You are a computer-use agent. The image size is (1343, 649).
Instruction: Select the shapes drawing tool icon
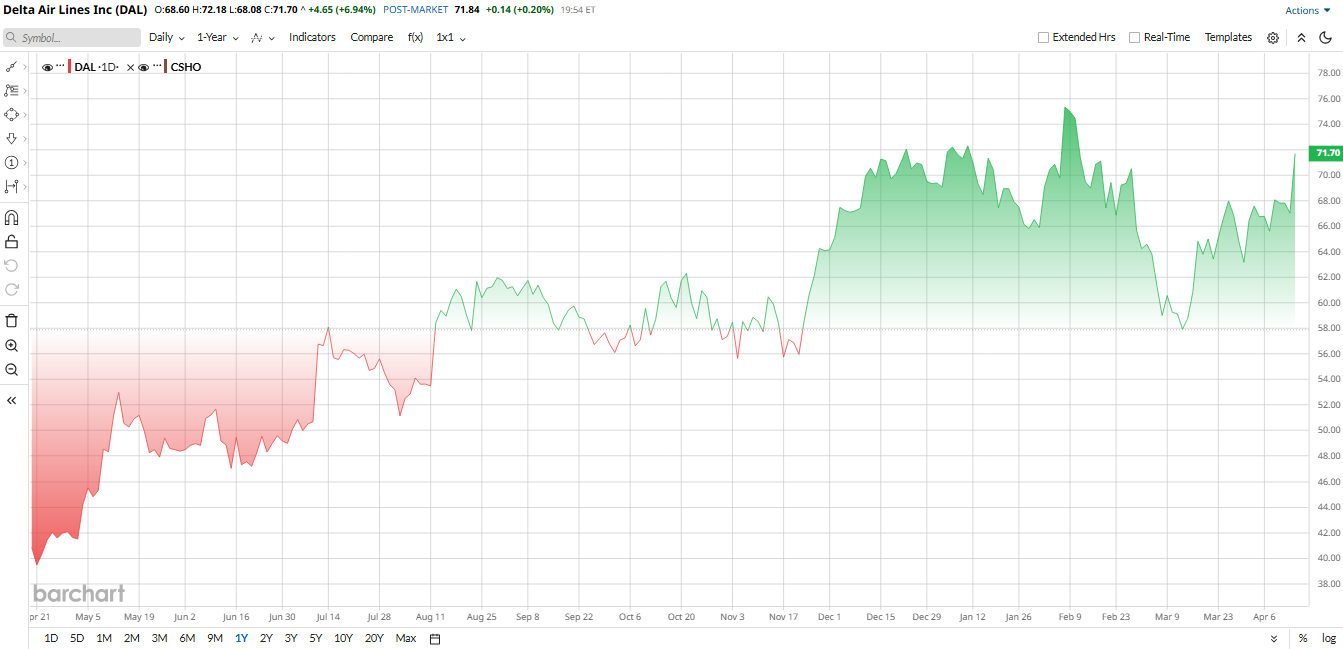point(12,114)
